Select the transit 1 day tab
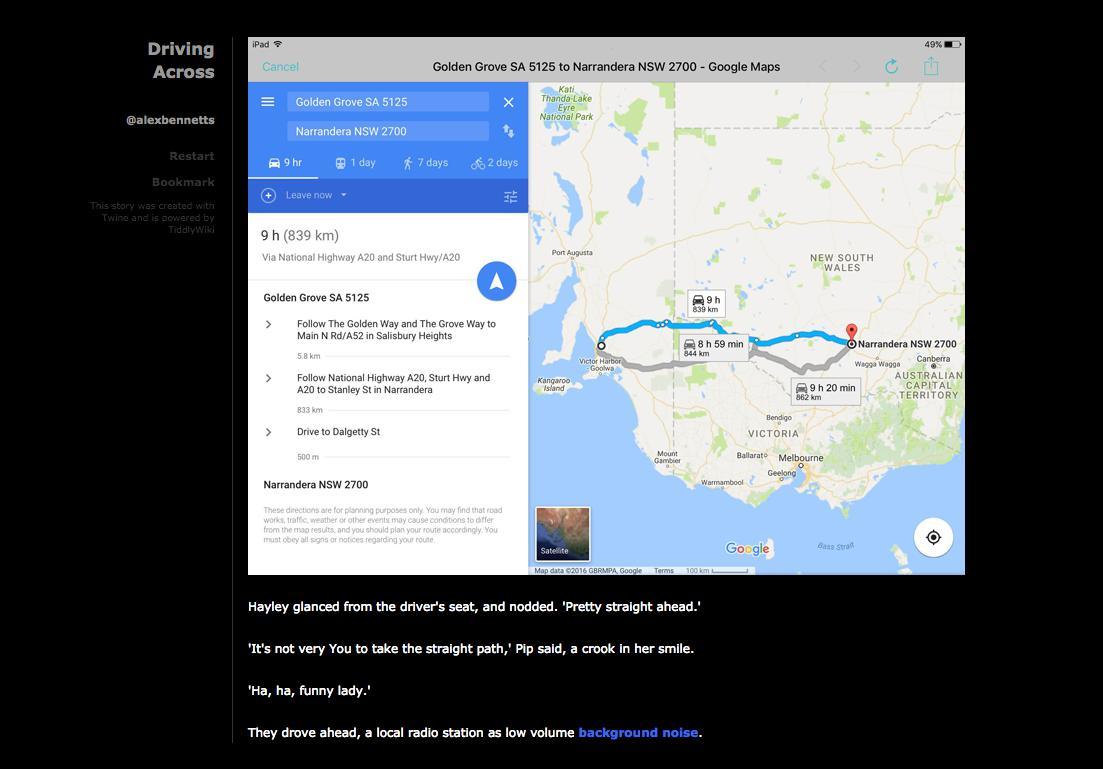The image size is (1103, 769). (355, 163)
